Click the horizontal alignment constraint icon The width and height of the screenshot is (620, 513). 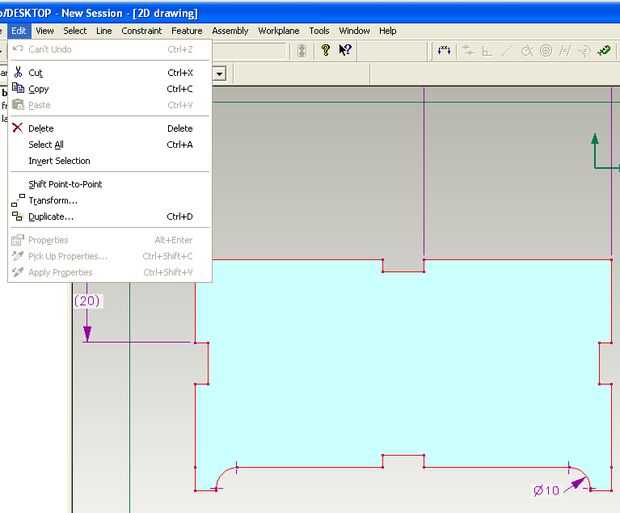[468, 51]
